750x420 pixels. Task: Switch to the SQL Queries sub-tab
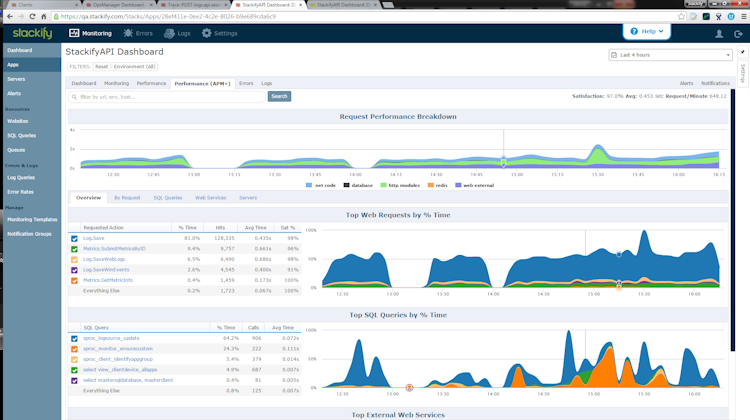click(x=167, y=198)
